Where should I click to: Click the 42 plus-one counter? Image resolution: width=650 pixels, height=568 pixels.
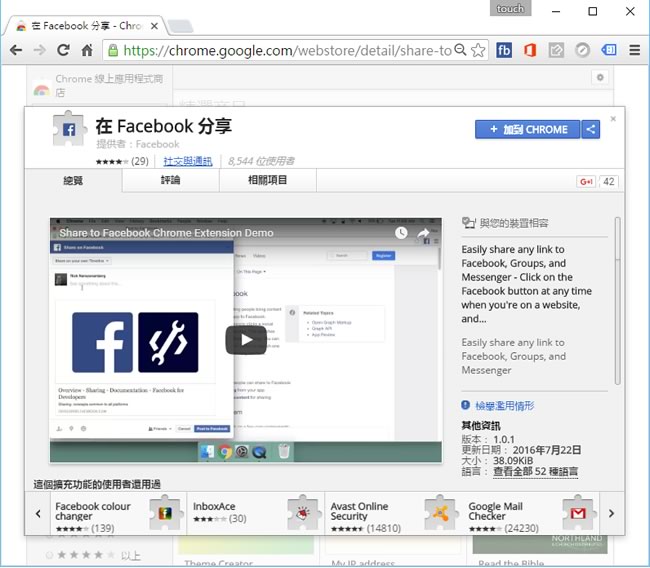coord(609,182)
